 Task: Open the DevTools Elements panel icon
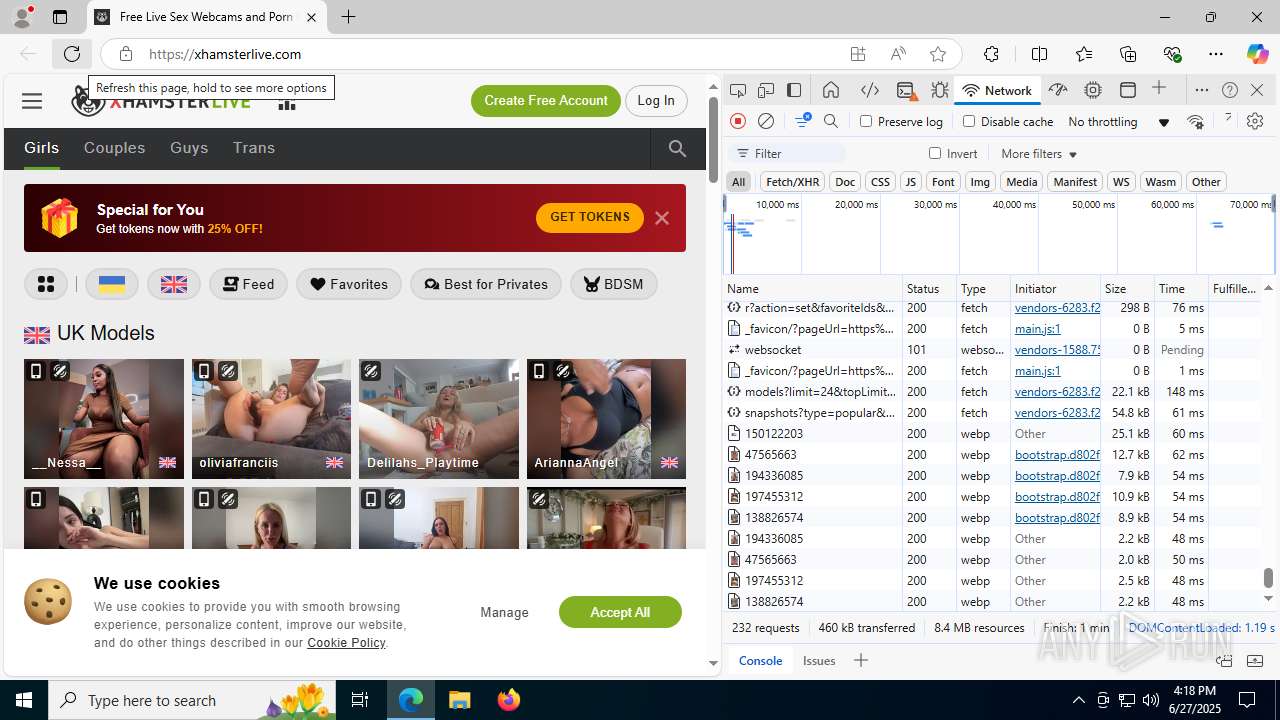(x=870, y=90)
